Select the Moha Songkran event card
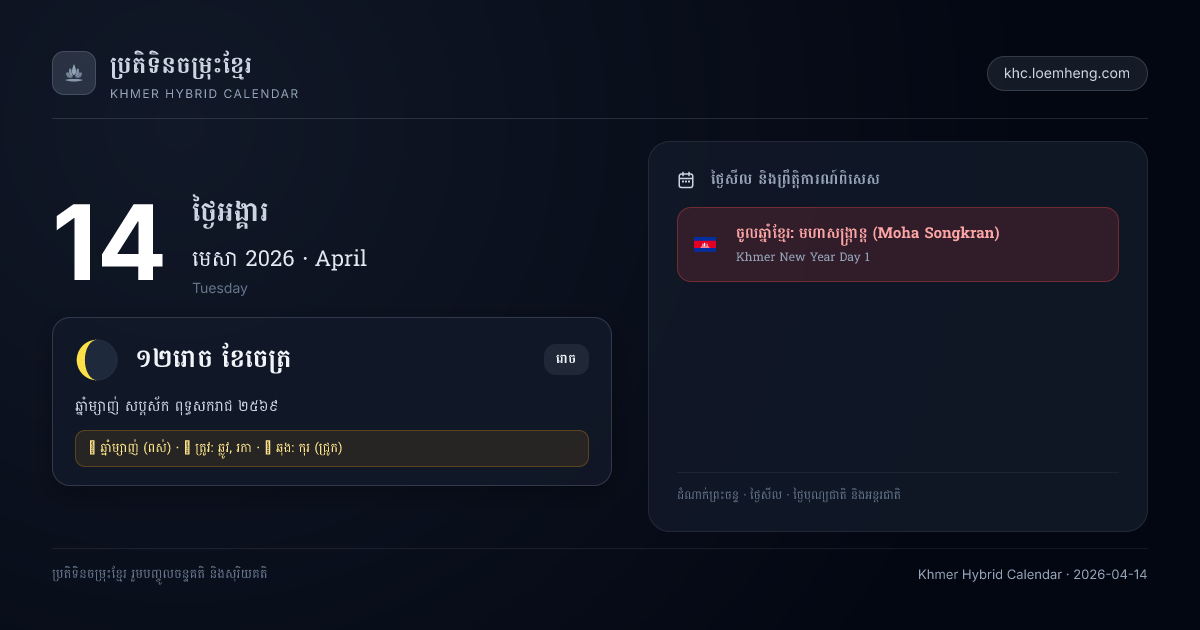Screen dimensions: 1200x630 point(898,244)
